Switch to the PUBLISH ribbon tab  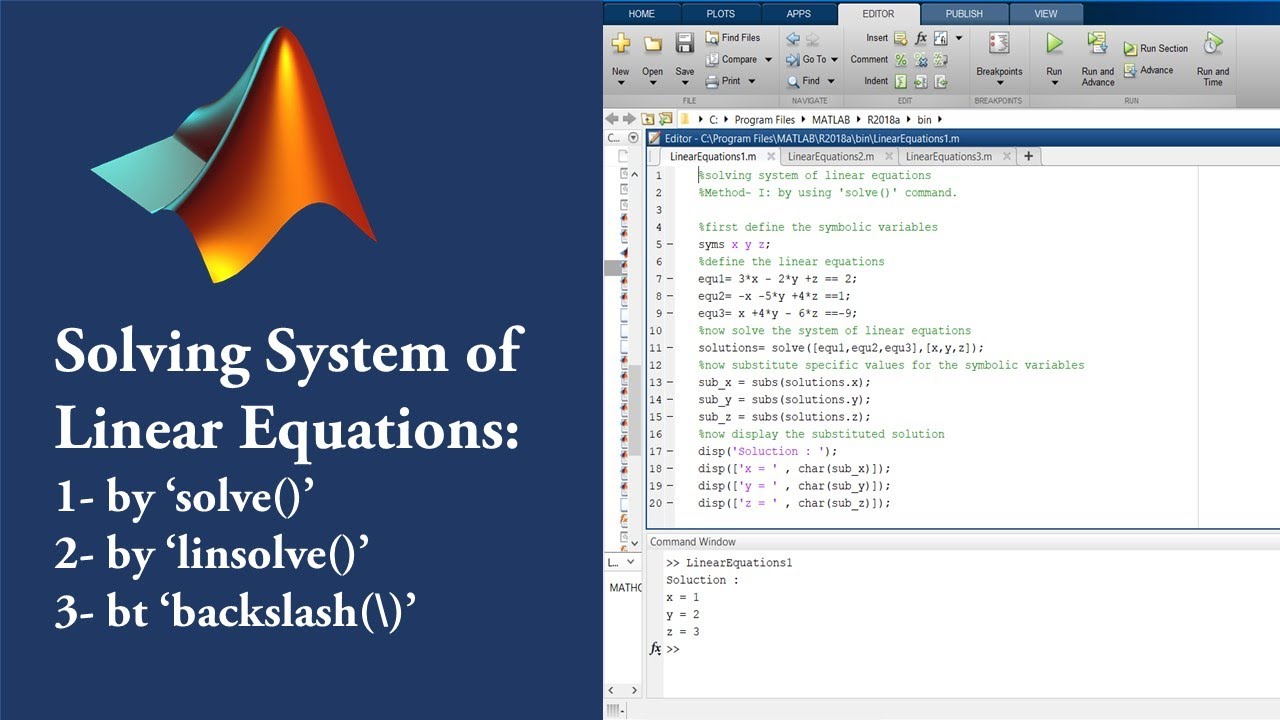click(963, 14)
